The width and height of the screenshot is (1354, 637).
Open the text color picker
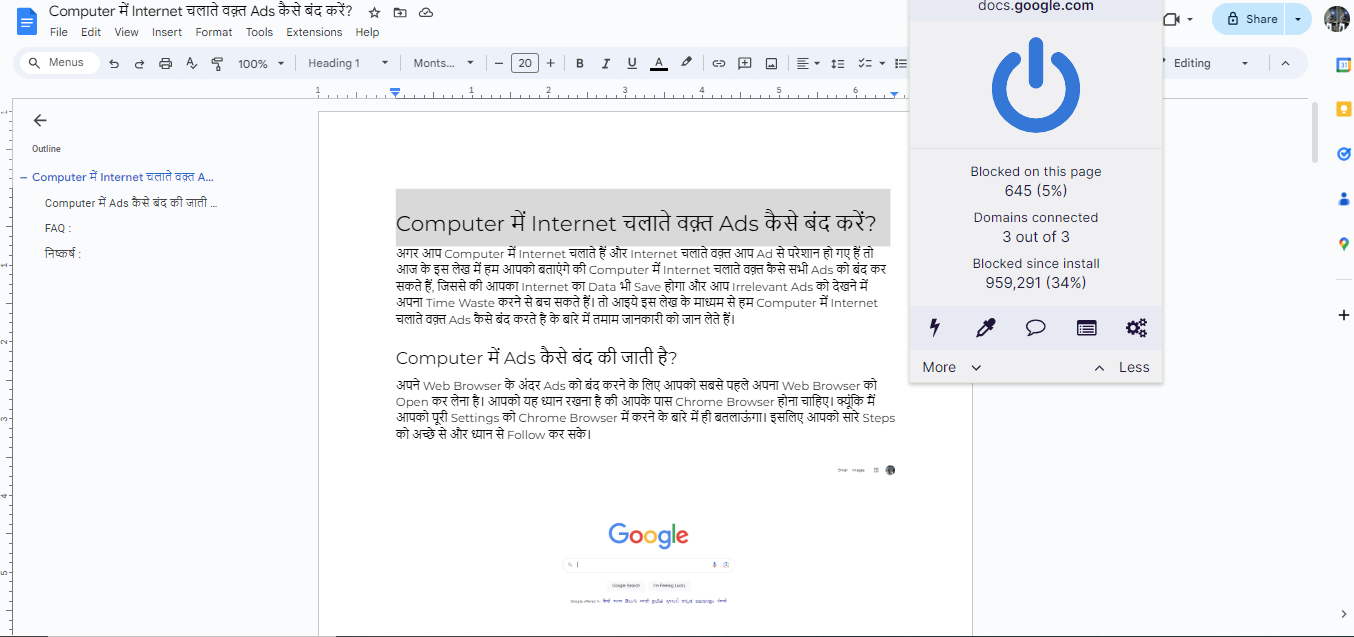658,63
